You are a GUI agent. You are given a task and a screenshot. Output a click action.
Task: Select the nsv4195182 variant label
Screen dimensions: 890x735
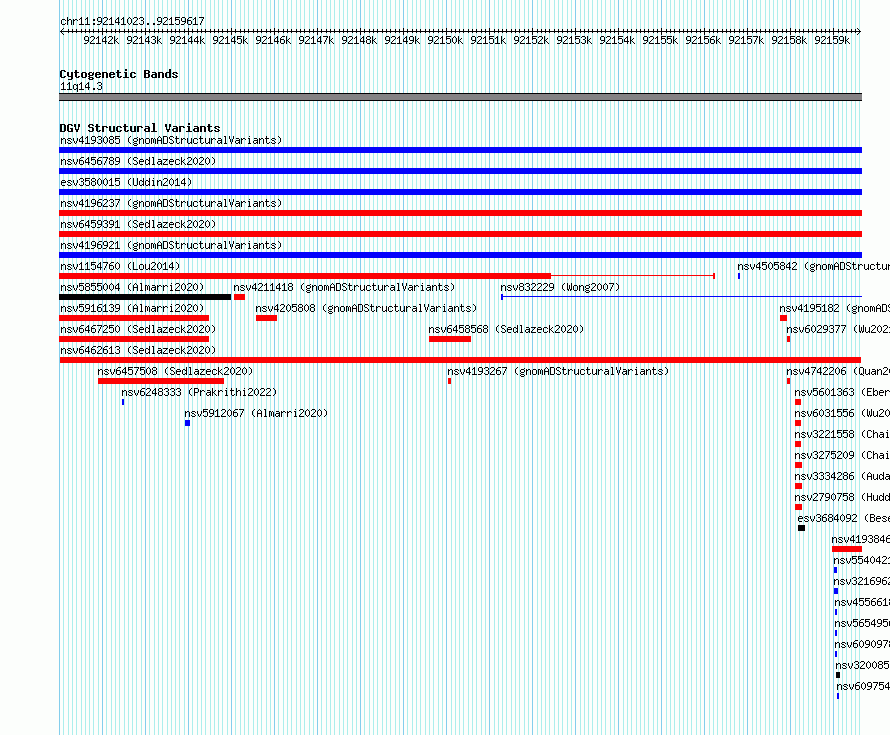(x=834, y=308)
